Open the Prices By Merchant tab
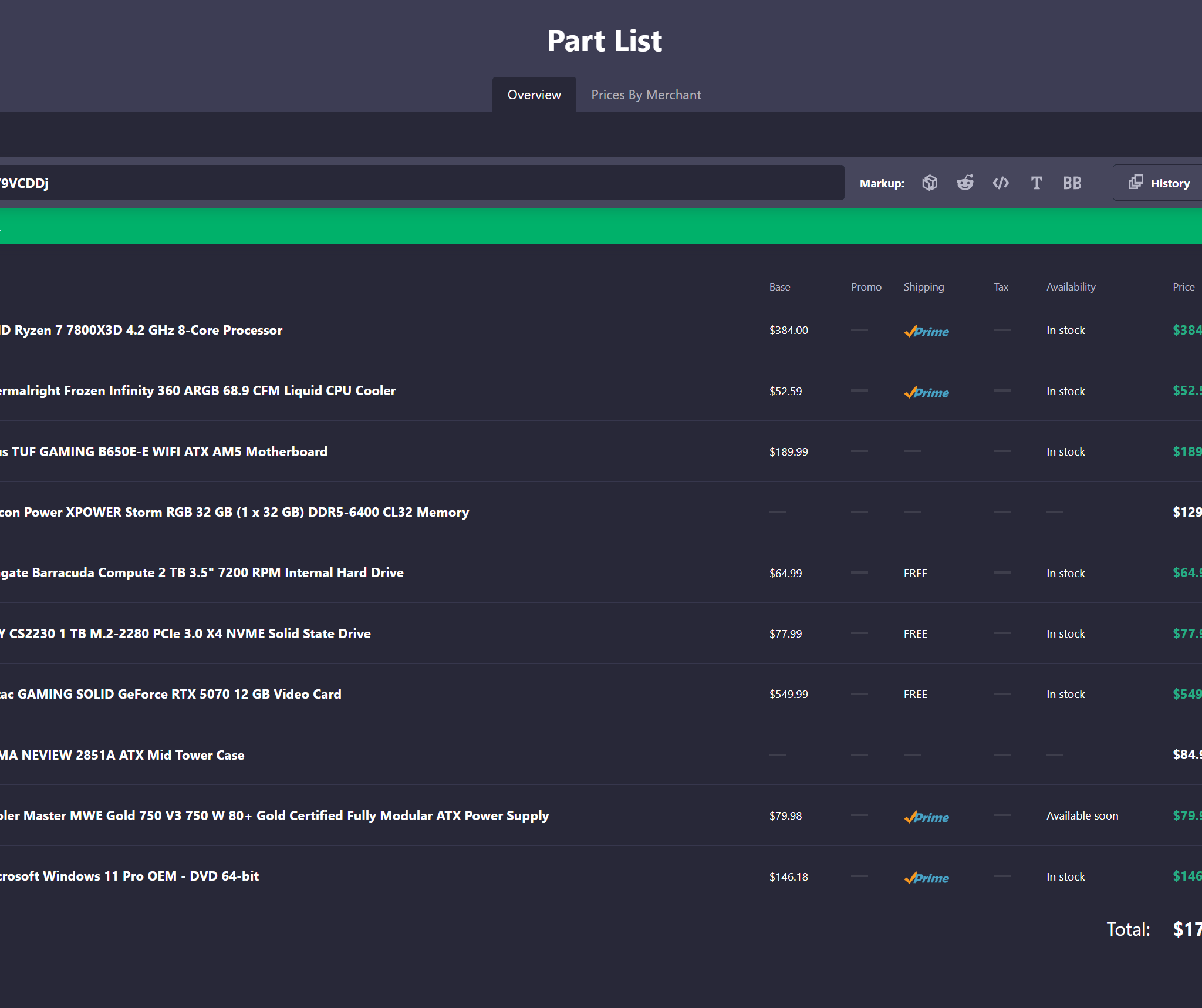The height and width of the screenshot is (1008, 1202). (646, 95)
